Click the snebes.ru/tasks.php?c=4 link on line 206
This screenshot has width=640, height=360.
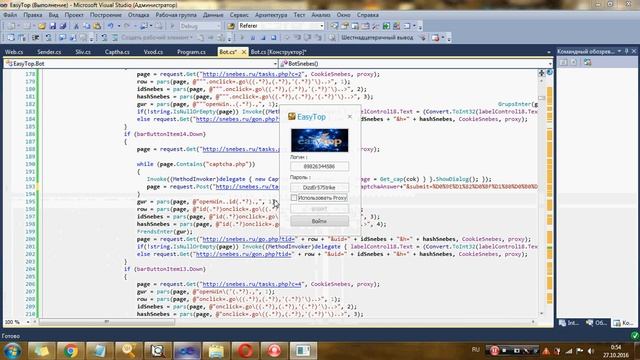coord(252,284)
